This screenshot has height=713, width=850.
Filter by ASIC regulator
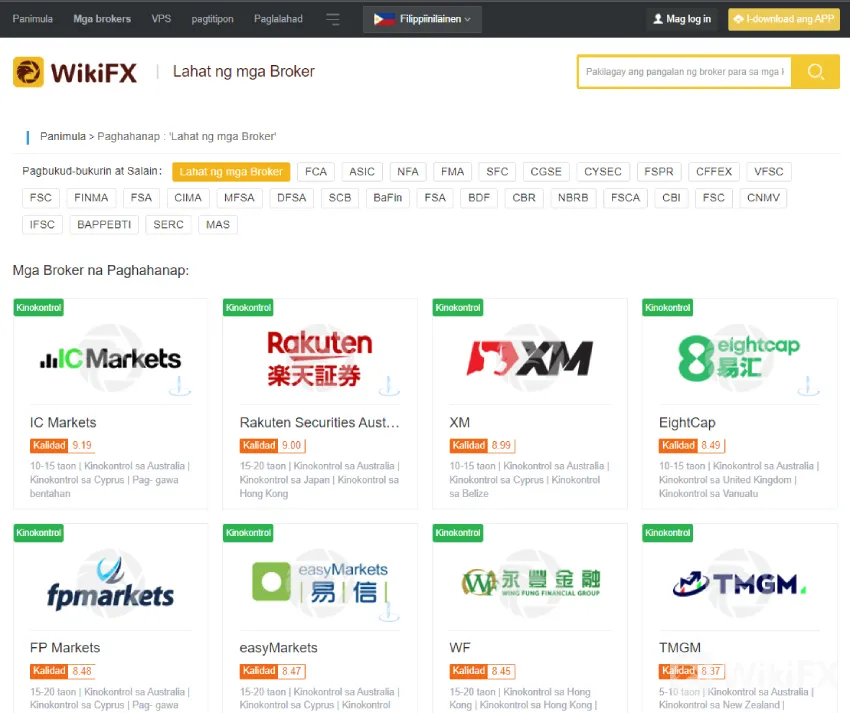point(362,172)
